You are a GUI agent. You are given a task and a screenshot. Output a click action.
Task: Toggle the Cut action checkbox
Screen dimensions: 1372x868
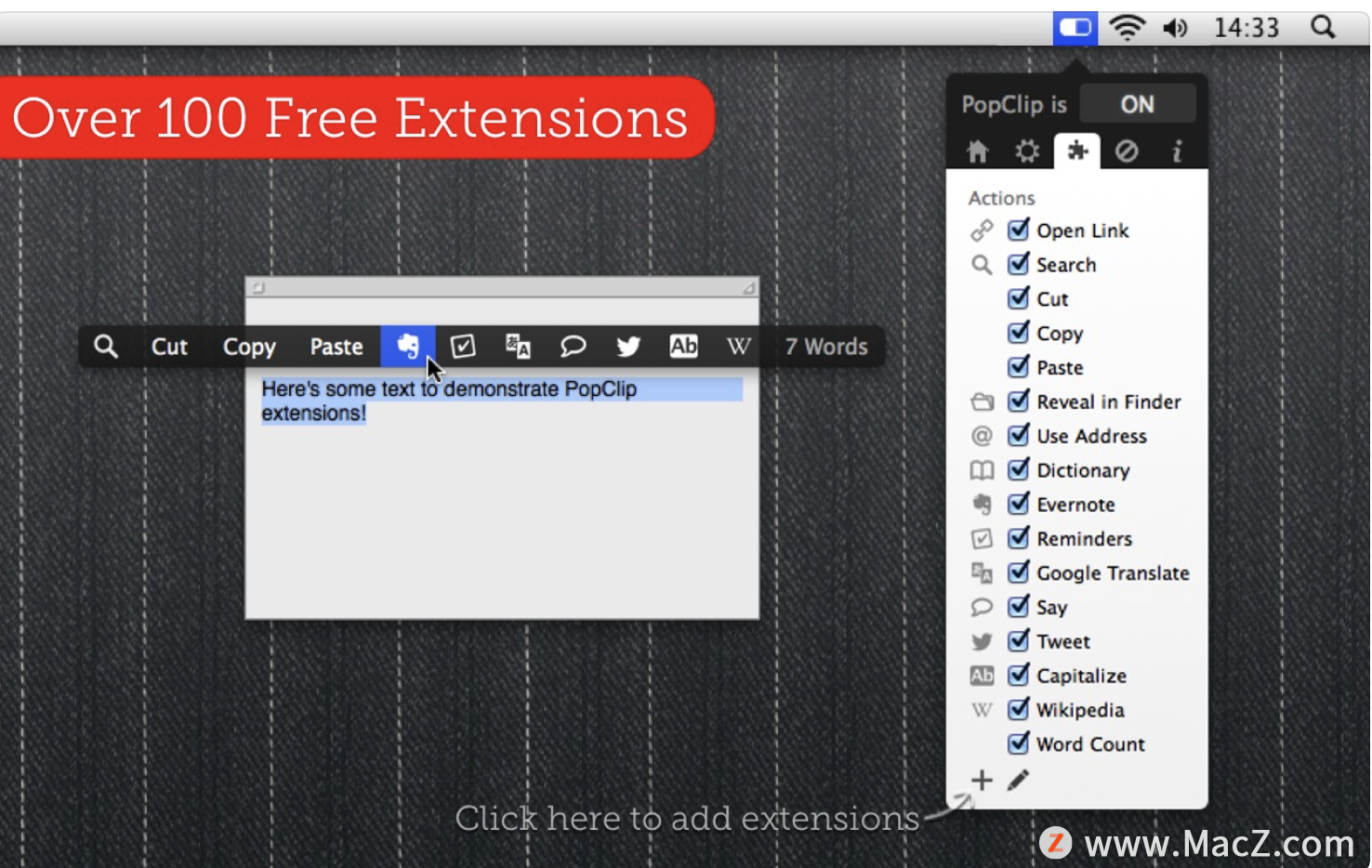tap(1019, 297)
